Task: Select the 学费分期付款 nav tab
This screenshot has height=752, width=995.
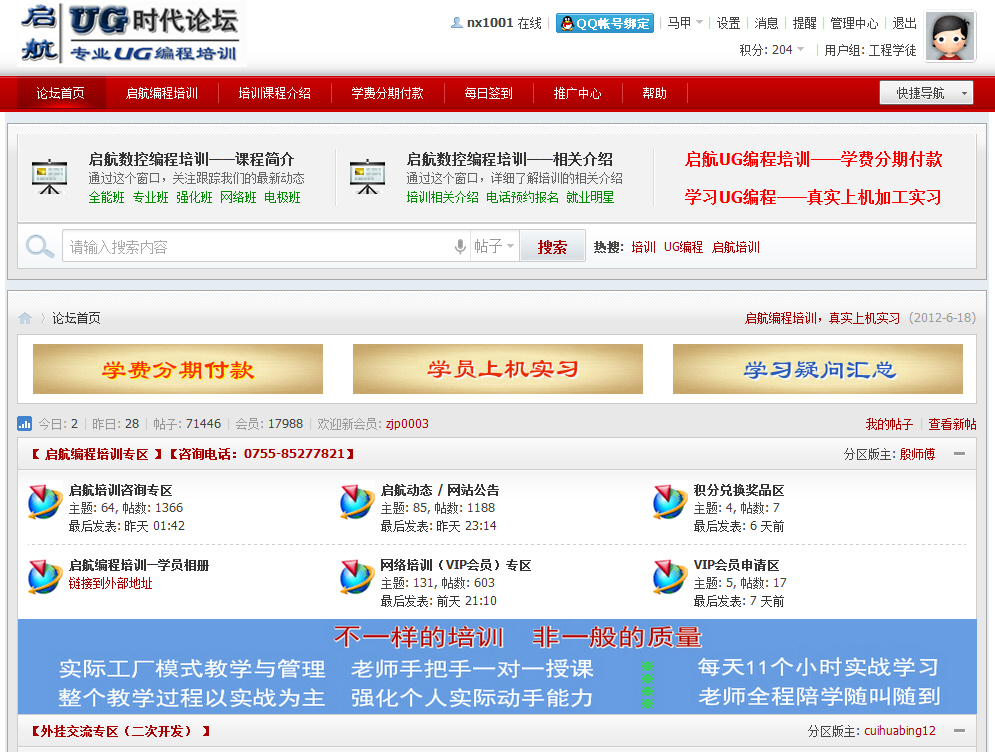Action: 388,93
